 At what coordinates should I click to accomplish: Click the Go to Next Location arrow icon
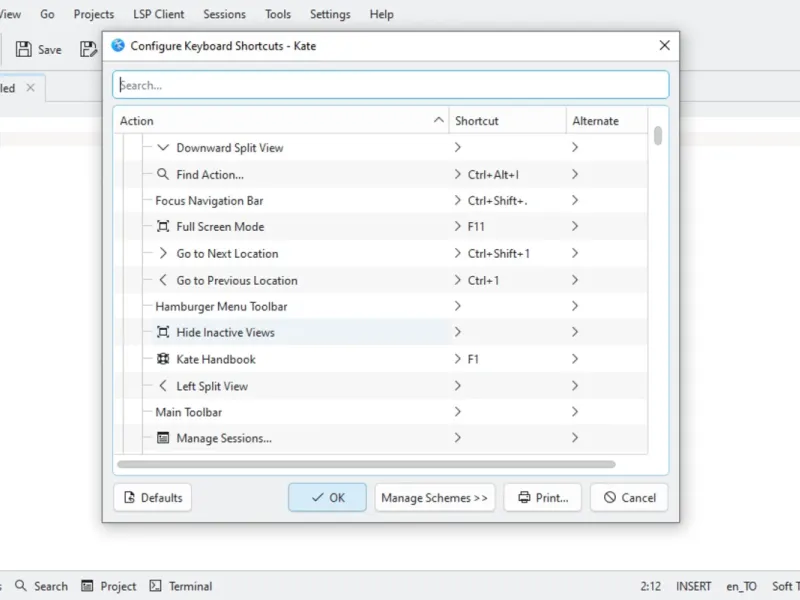(x=163, y=253)
